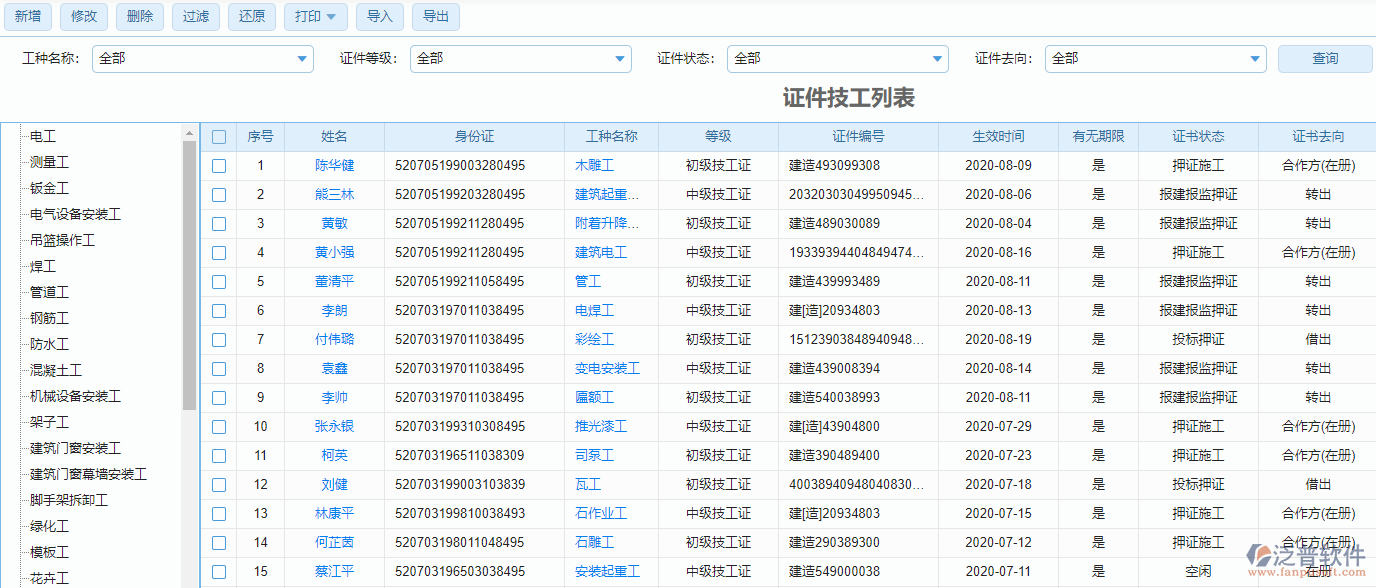Check the checkbox for row 陈华健
Viewport: 1376px width, 588px height.
tap(219, 165)
